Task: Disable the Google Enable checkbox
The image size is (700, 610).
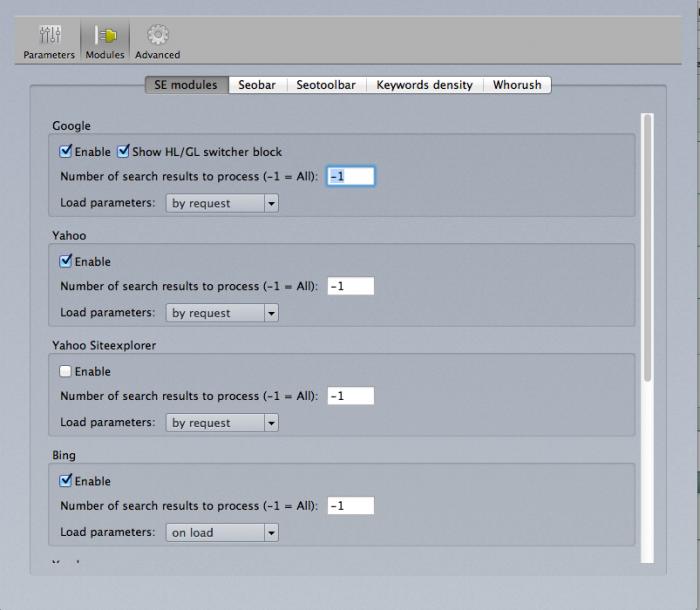Action: pos(65,151)
